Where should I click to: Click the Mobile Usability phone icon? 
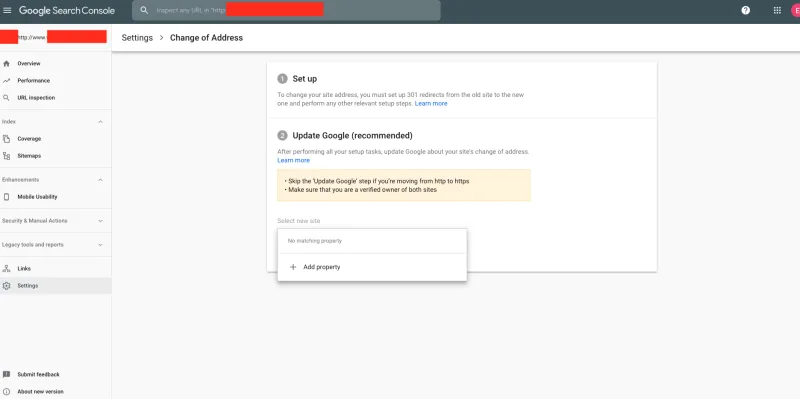pos(6,197)
